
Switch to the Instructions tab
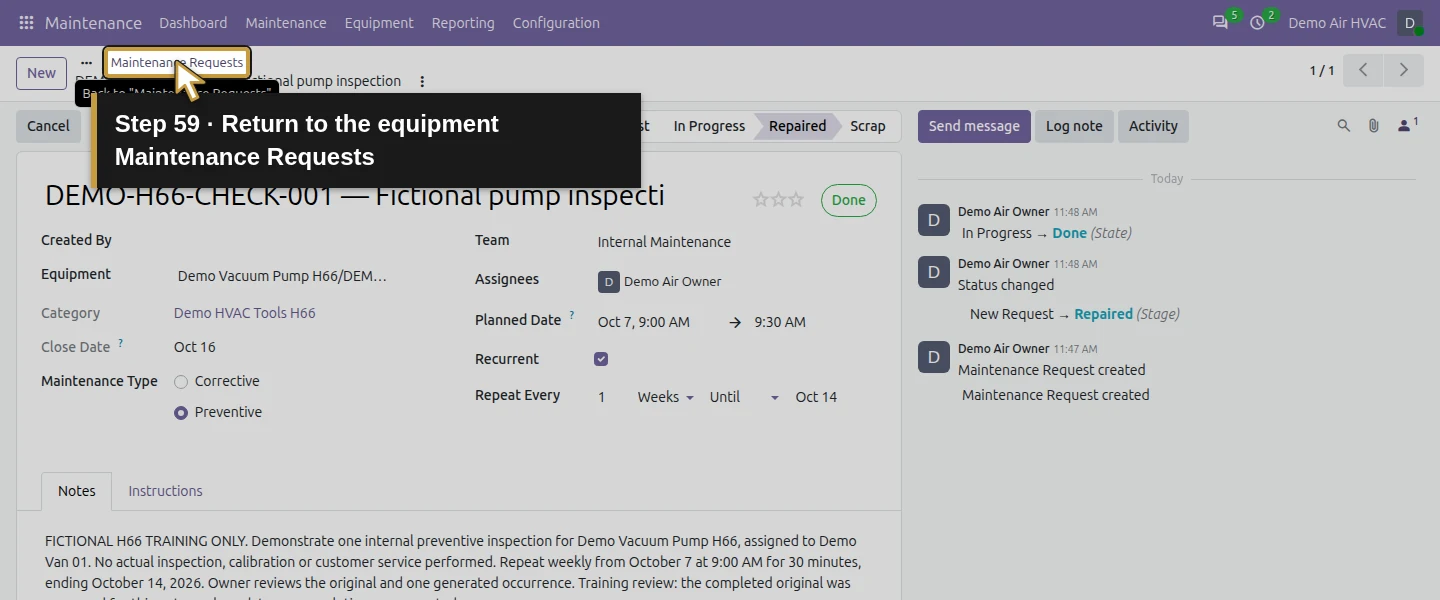tap(165, 491)
